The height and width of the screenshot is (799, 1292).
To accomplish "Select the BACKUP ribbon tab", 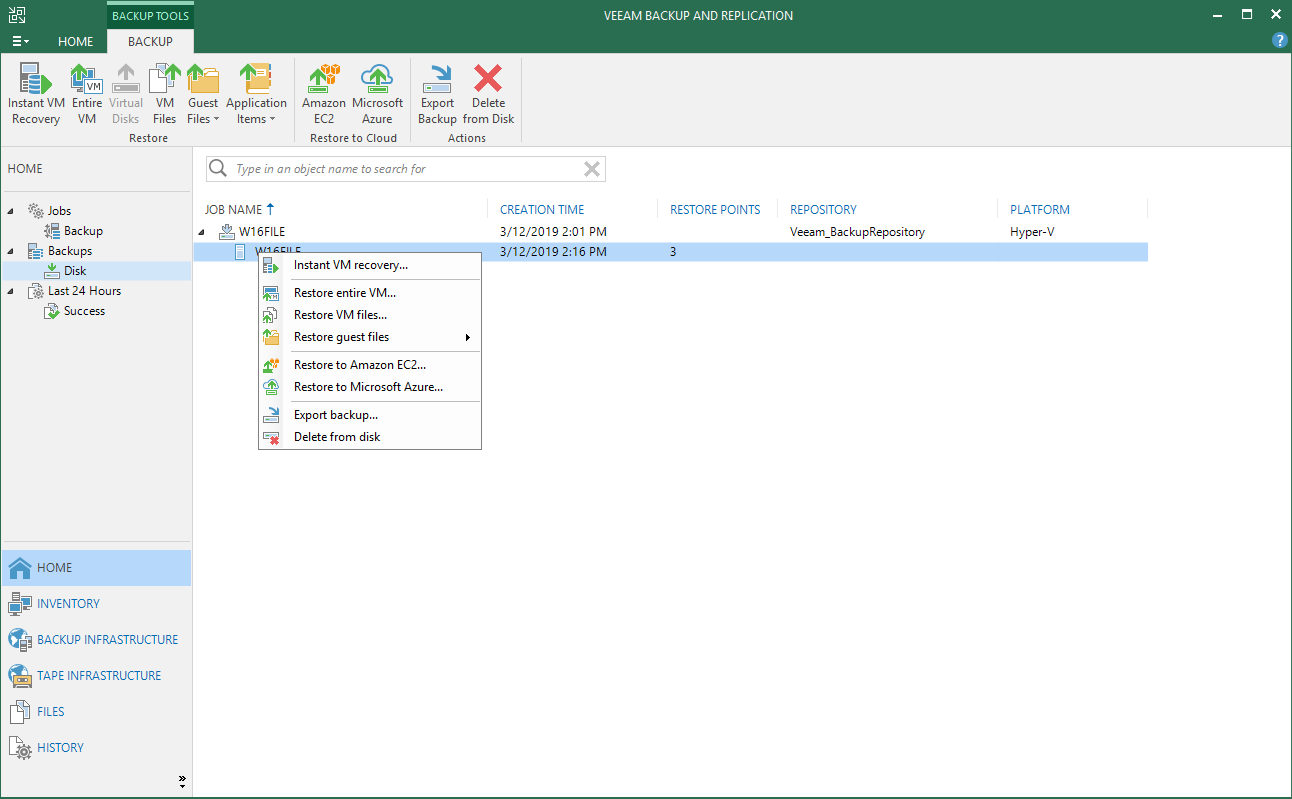I will pos(150,42).
